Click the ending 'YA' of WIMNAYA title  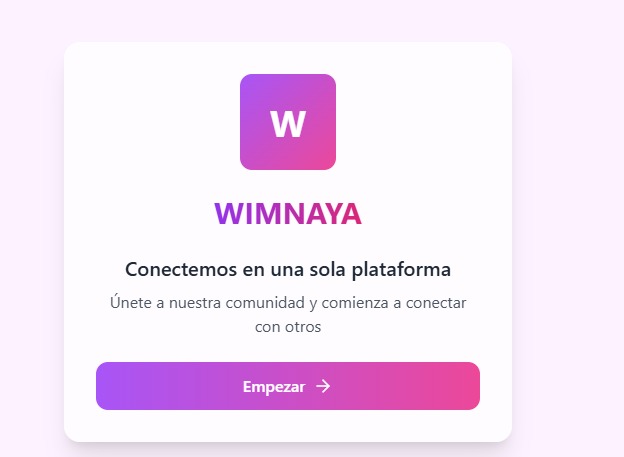pos(345,214)
